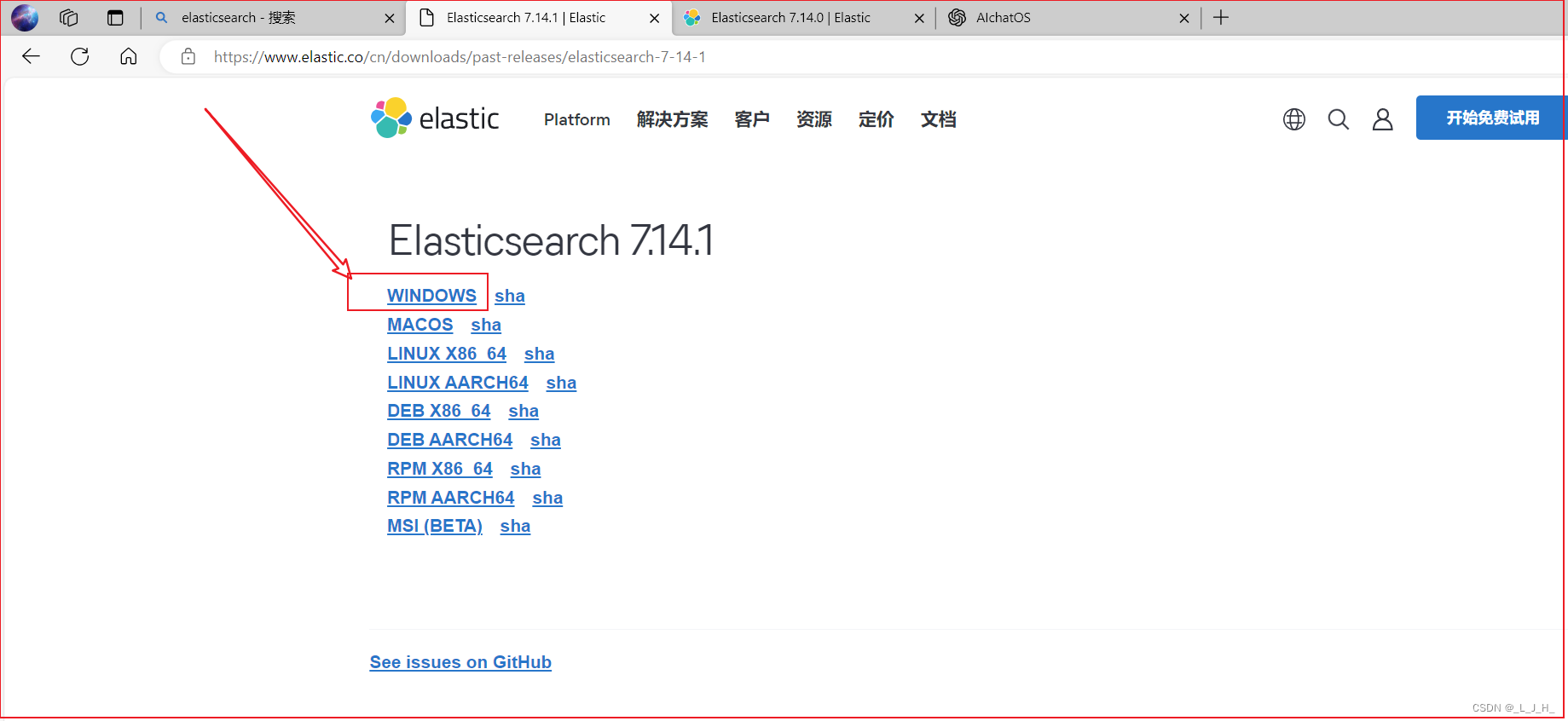Viewport: 1568px width, 721px height.
Task: Open the Platform menu
Action: (577, 119)
